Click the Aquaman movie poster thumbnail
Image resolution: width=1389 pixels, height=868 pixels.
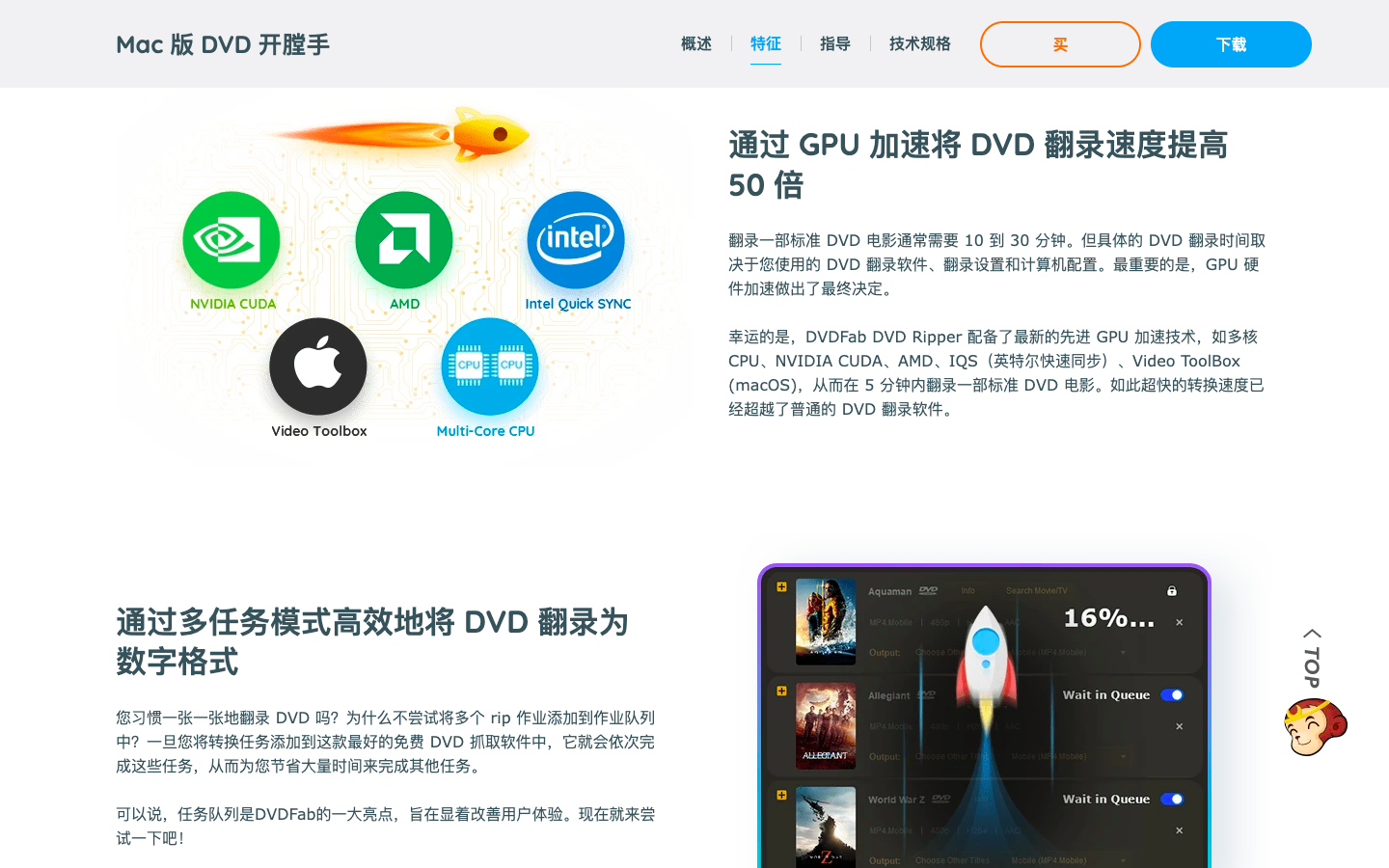point(826,622)
